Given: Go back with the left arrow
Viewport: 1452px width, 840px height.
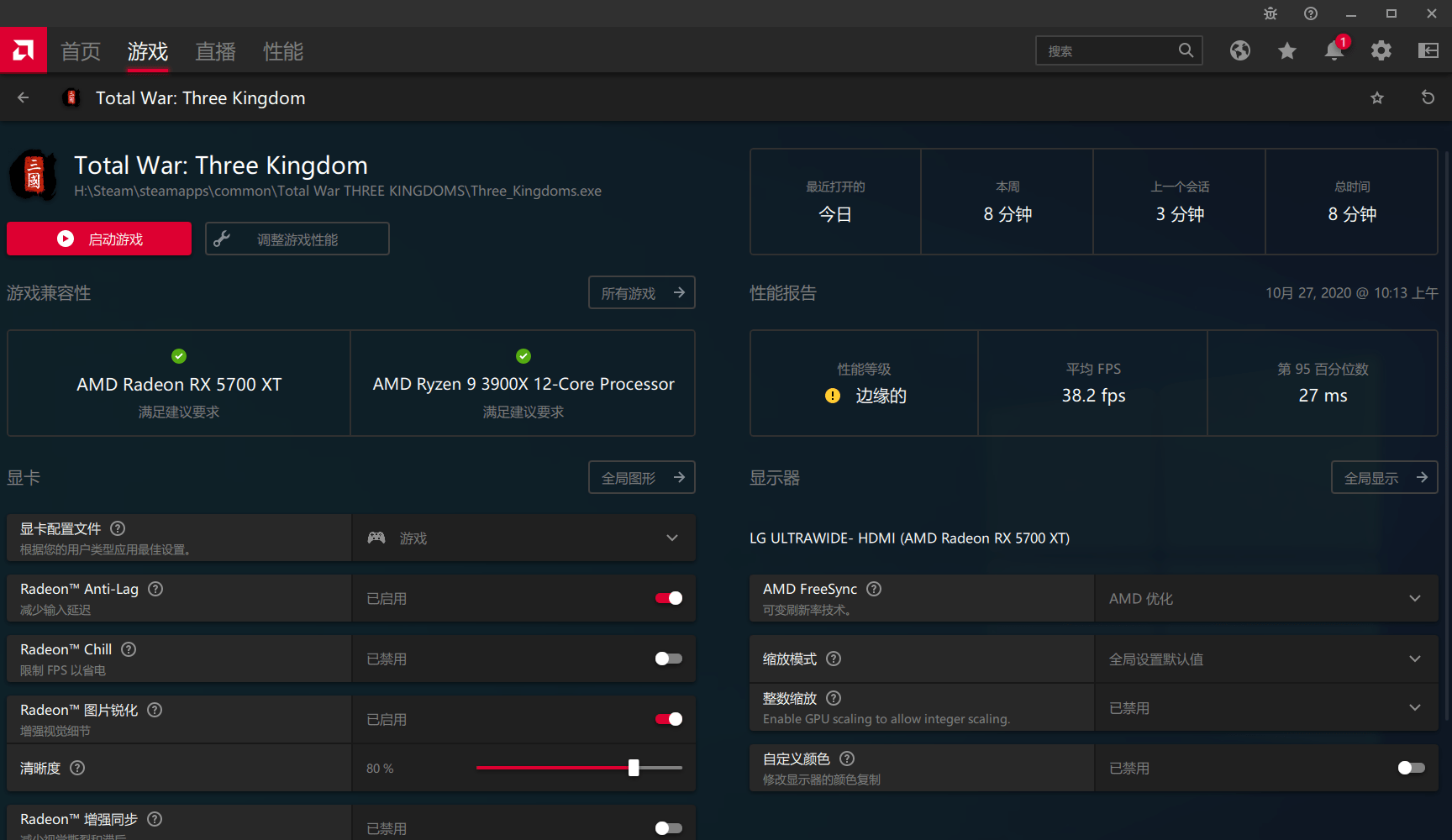Looking at the screenshot, I should pyautogui.click(x=24, y=97).
